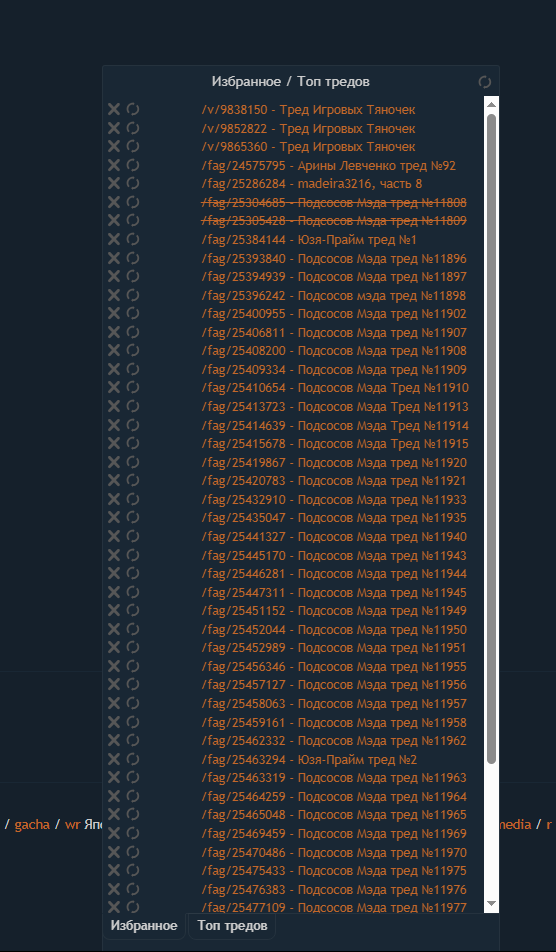This screenshot has height=952, width=556.
Task: Refresh the Подсосов Мэда Тред №11913 row
Action: [133, 406]
